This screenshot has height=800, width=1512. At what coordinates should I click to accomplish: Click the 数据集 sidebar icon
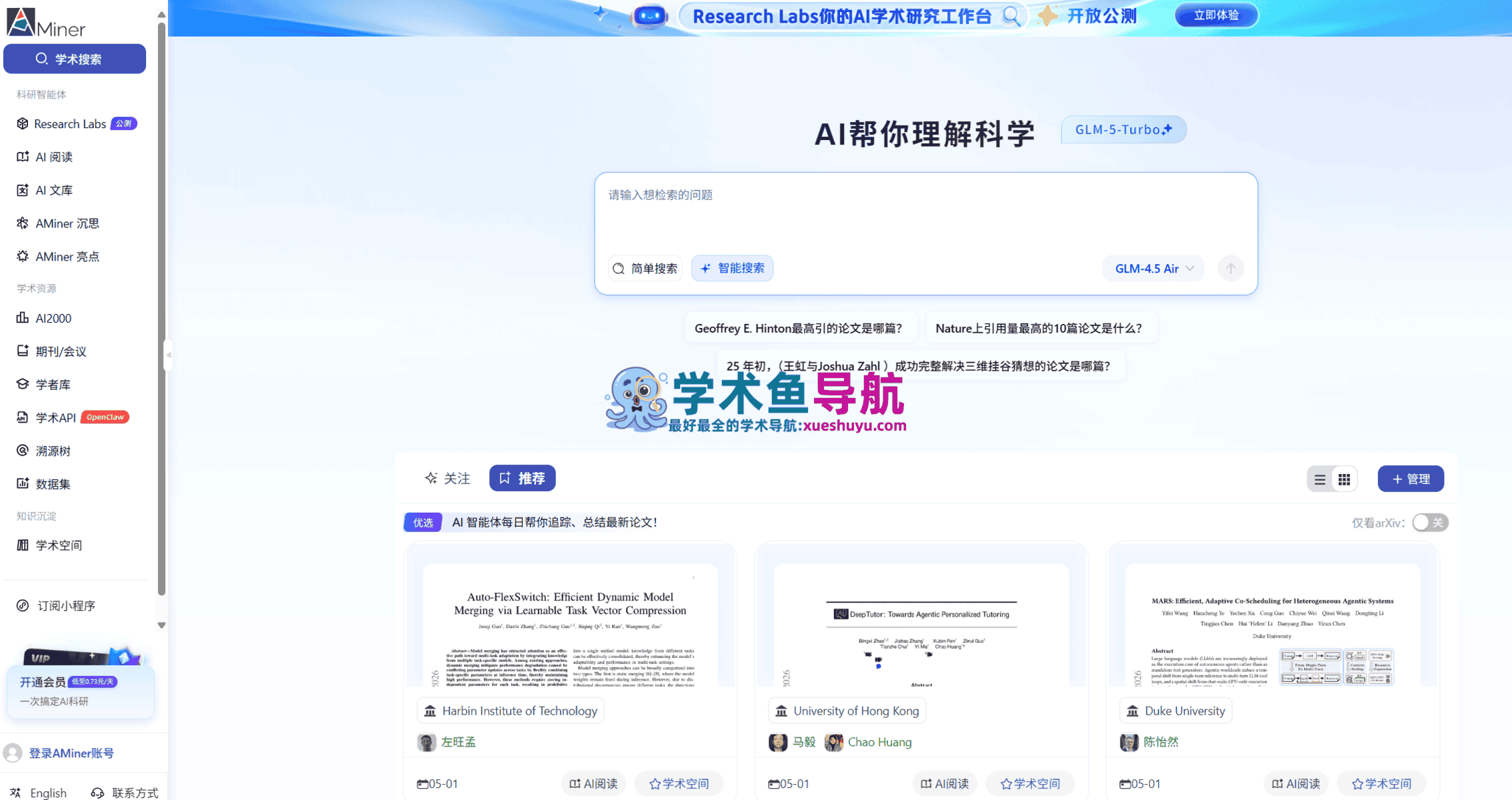pyautogui.click(x=23, y=483)
